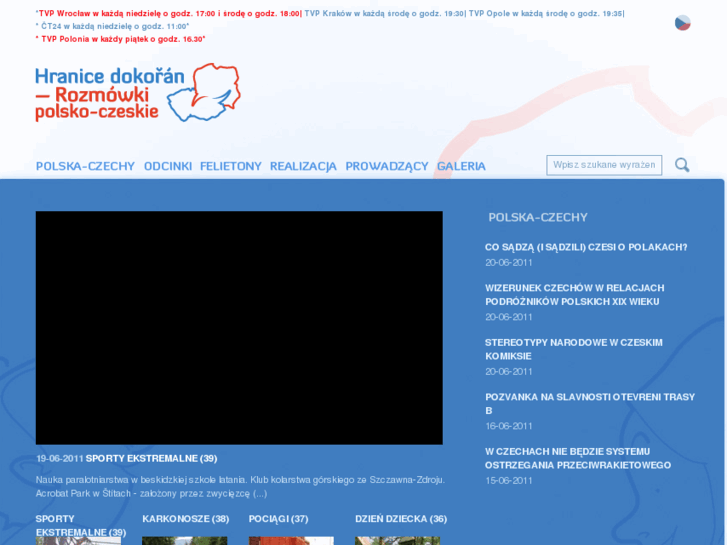
Task: Open the POLSKA-CZECHY menu item
Action: coord(85,166)
